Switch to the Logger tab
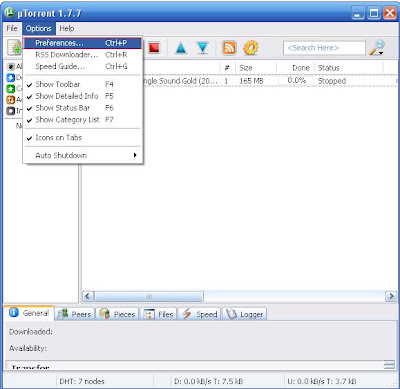Screen dimensions: 400x389 pos(245,314)
